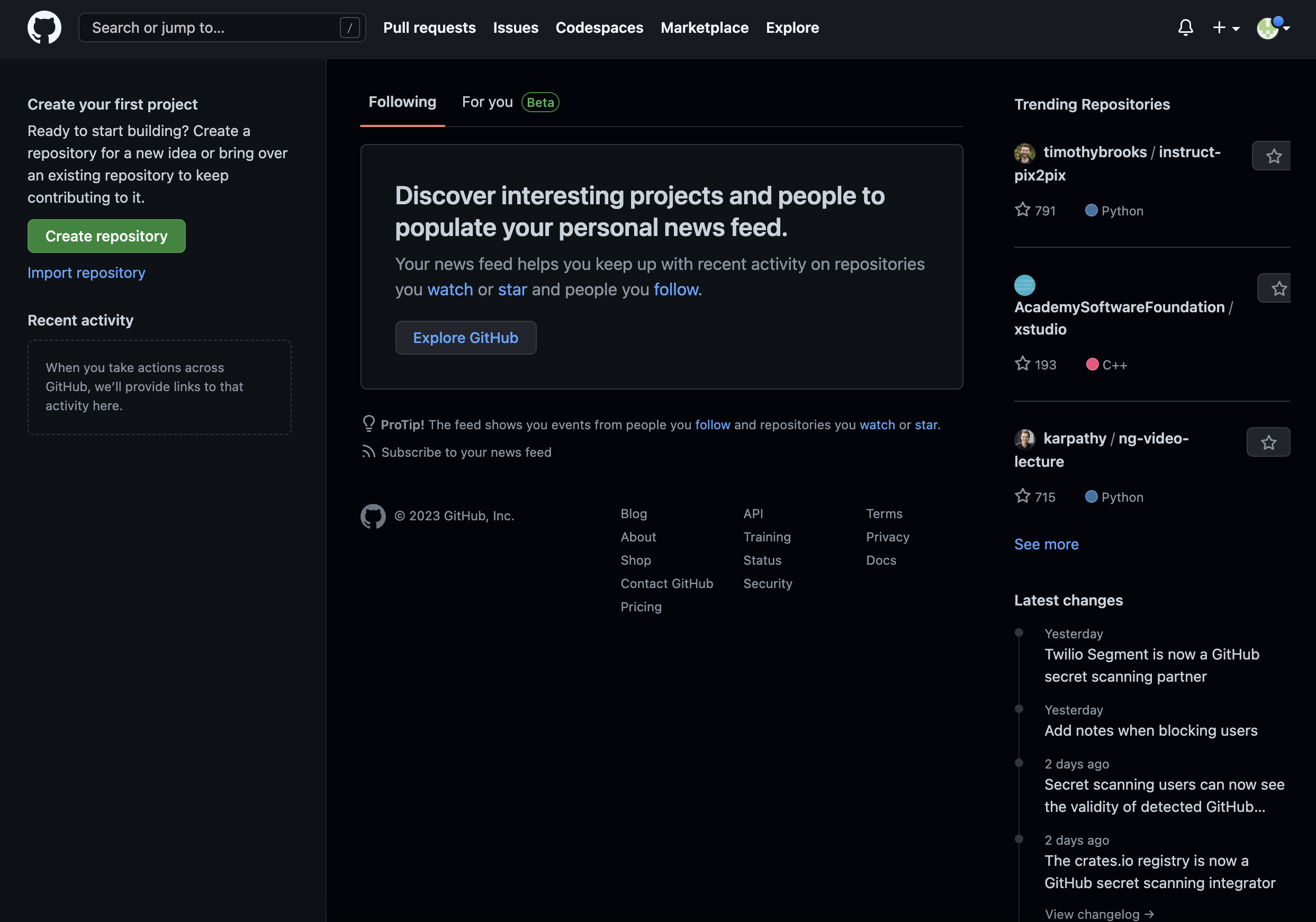Viewport: 1316px width, 922px height.
Task: Open the plus create-new dropdown
Action: pyautogui.click(x=1225, y=28)
